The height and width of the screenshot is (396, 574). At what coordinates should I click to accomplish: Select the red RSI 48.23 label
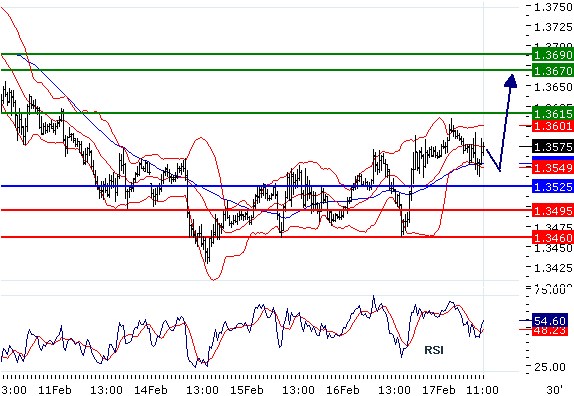549,331
